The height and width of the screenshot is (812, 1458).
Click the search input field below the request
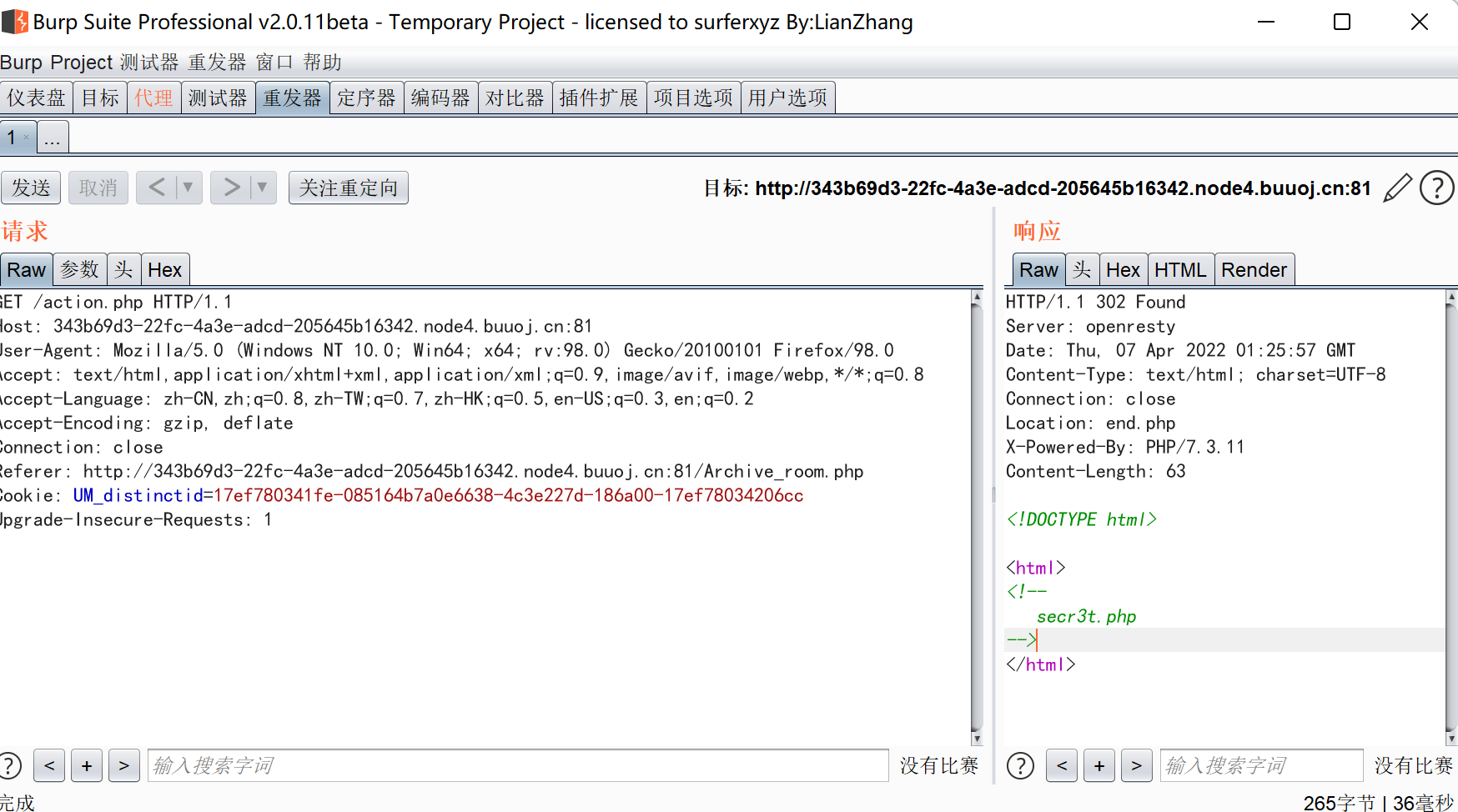(x=517, y=765)
